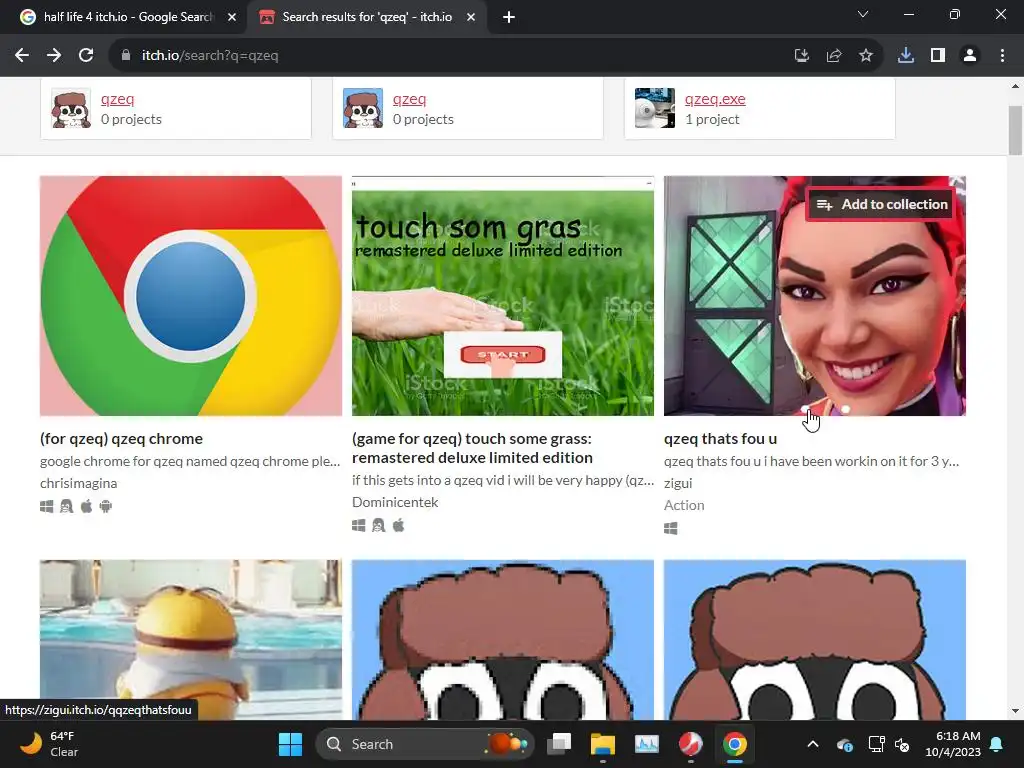
Task: Visit author zigui's page
Action: pos(678,483)
